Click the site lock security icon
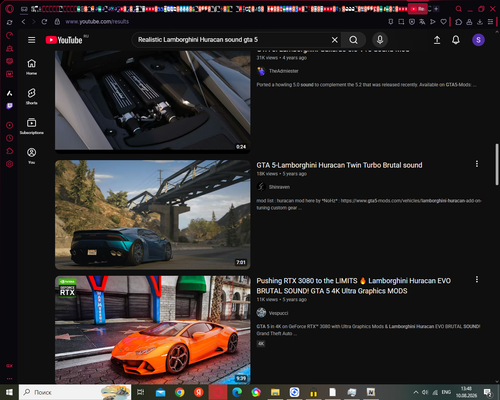 57,22
